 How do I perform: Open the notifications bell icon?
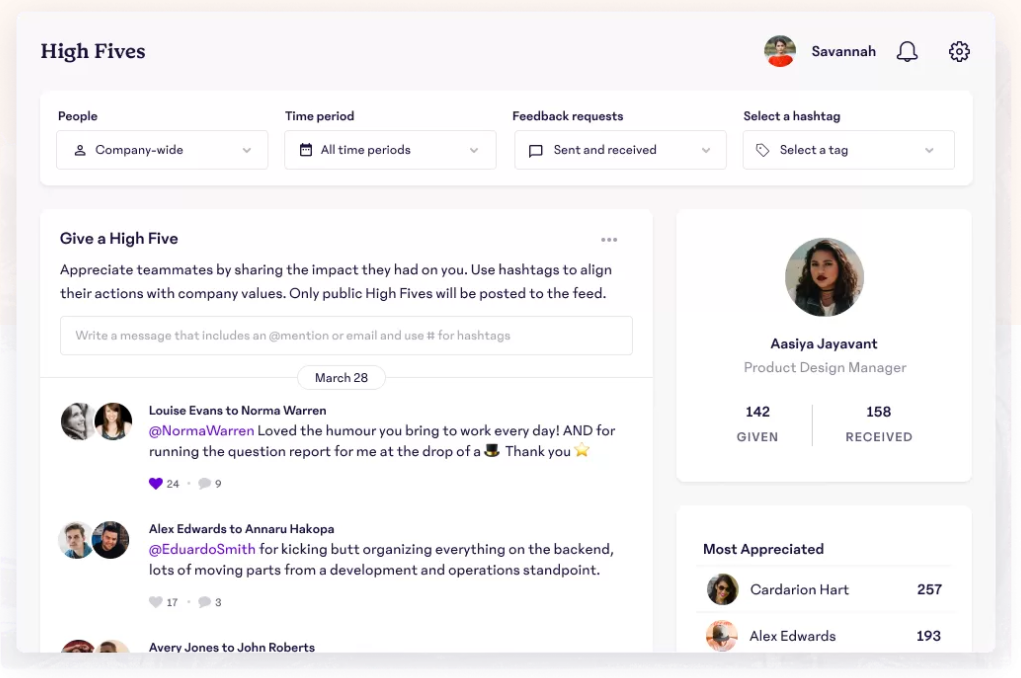(907, 52)
